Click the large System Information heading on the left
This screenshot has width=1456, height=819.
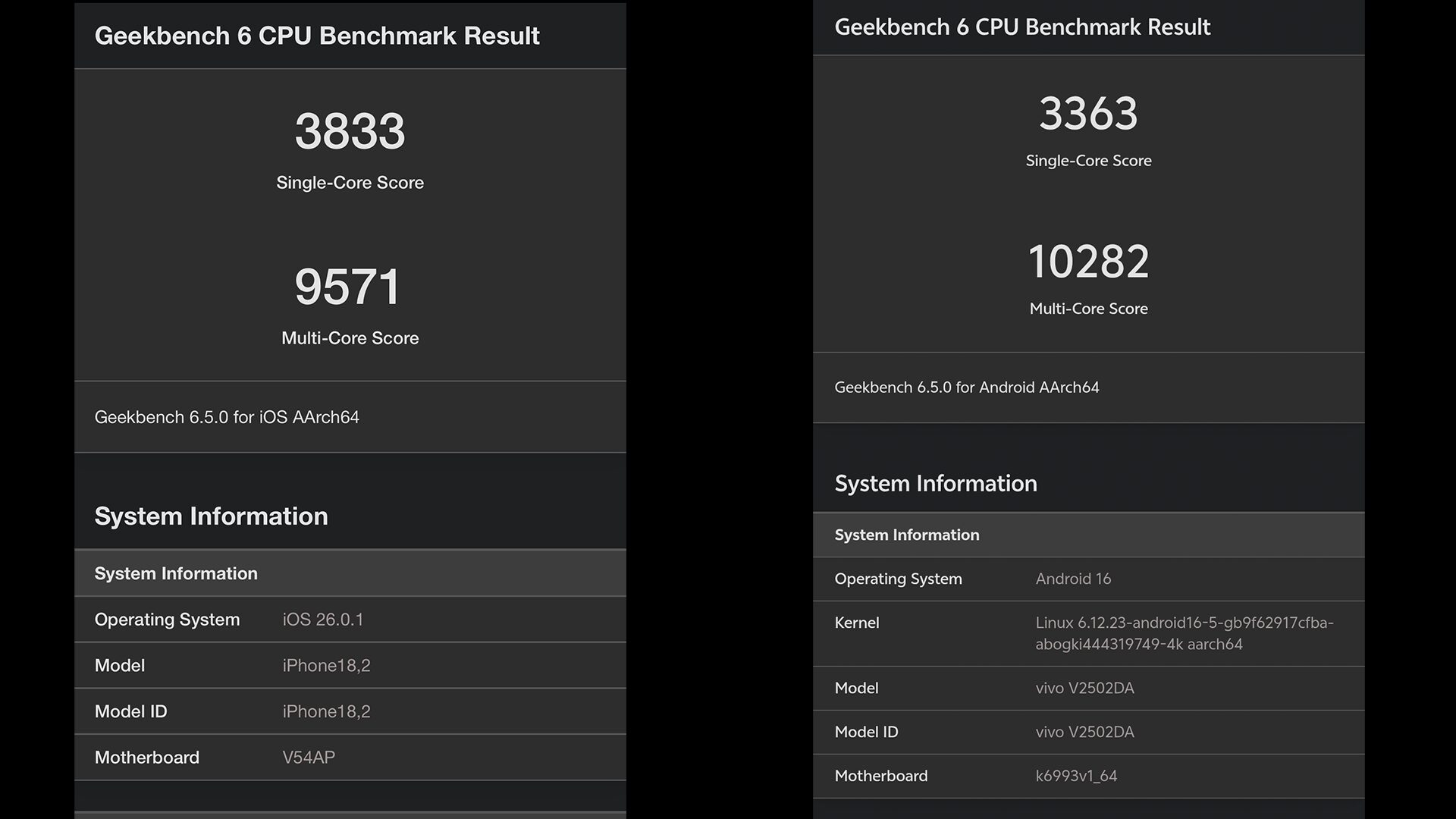tap(211, 516)
